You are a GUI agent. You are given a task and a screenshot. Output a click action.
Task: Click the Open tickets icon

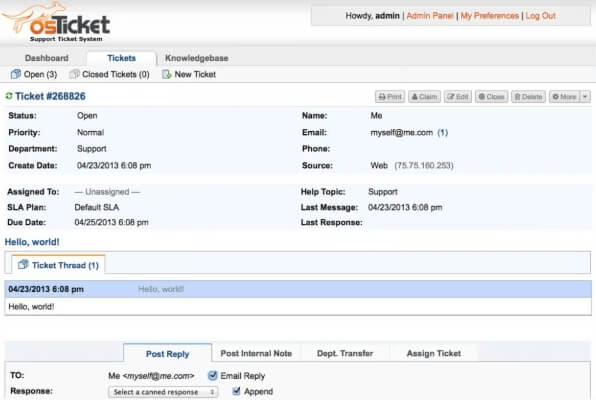(16, 74)
